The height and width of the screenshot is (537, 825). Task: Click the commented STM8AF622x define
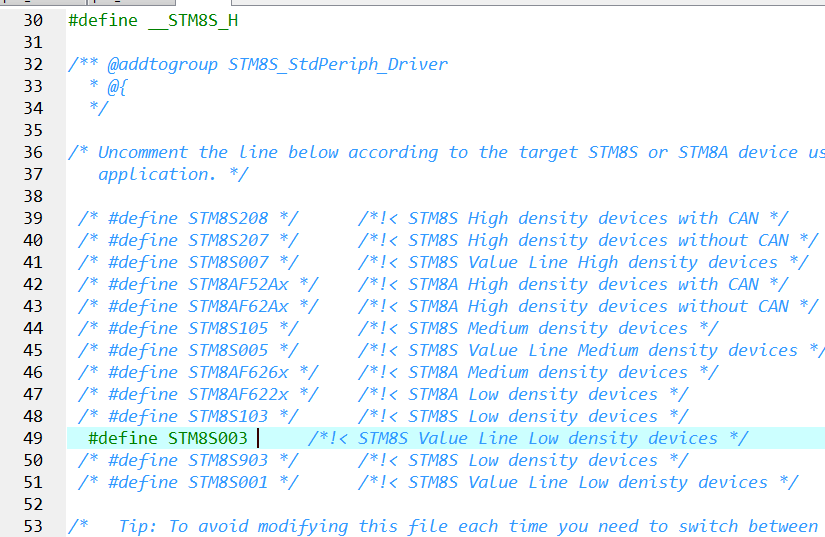tap(238, 394)
